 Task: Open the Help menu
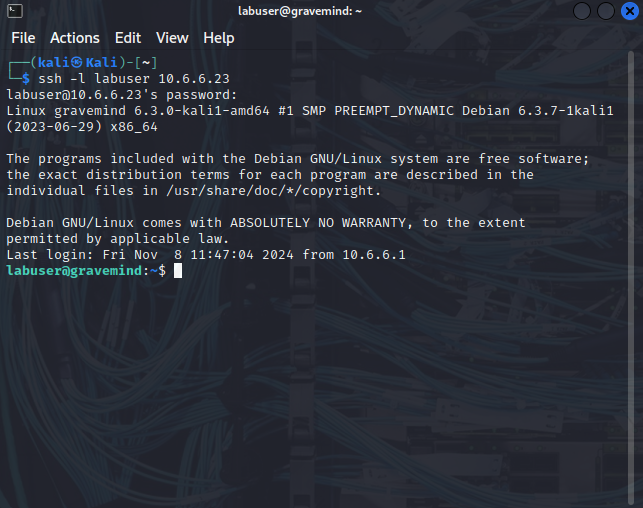coord(219,38)
